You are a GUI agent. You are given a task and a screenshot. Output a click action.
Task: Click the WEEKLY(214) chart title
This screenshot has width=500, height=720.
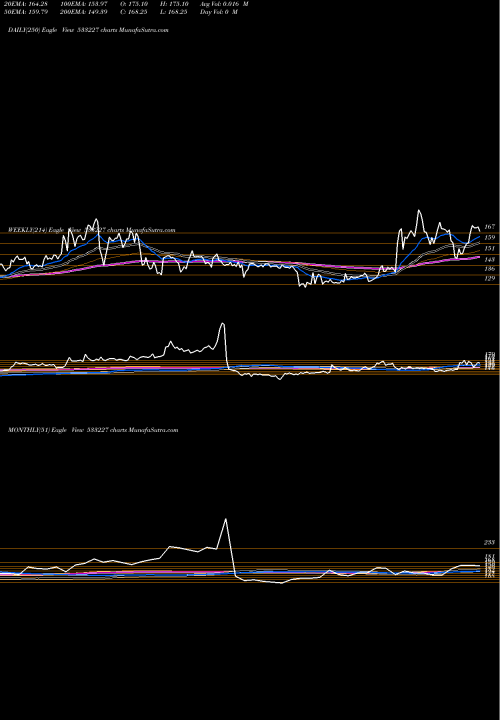tap(92, 230)
